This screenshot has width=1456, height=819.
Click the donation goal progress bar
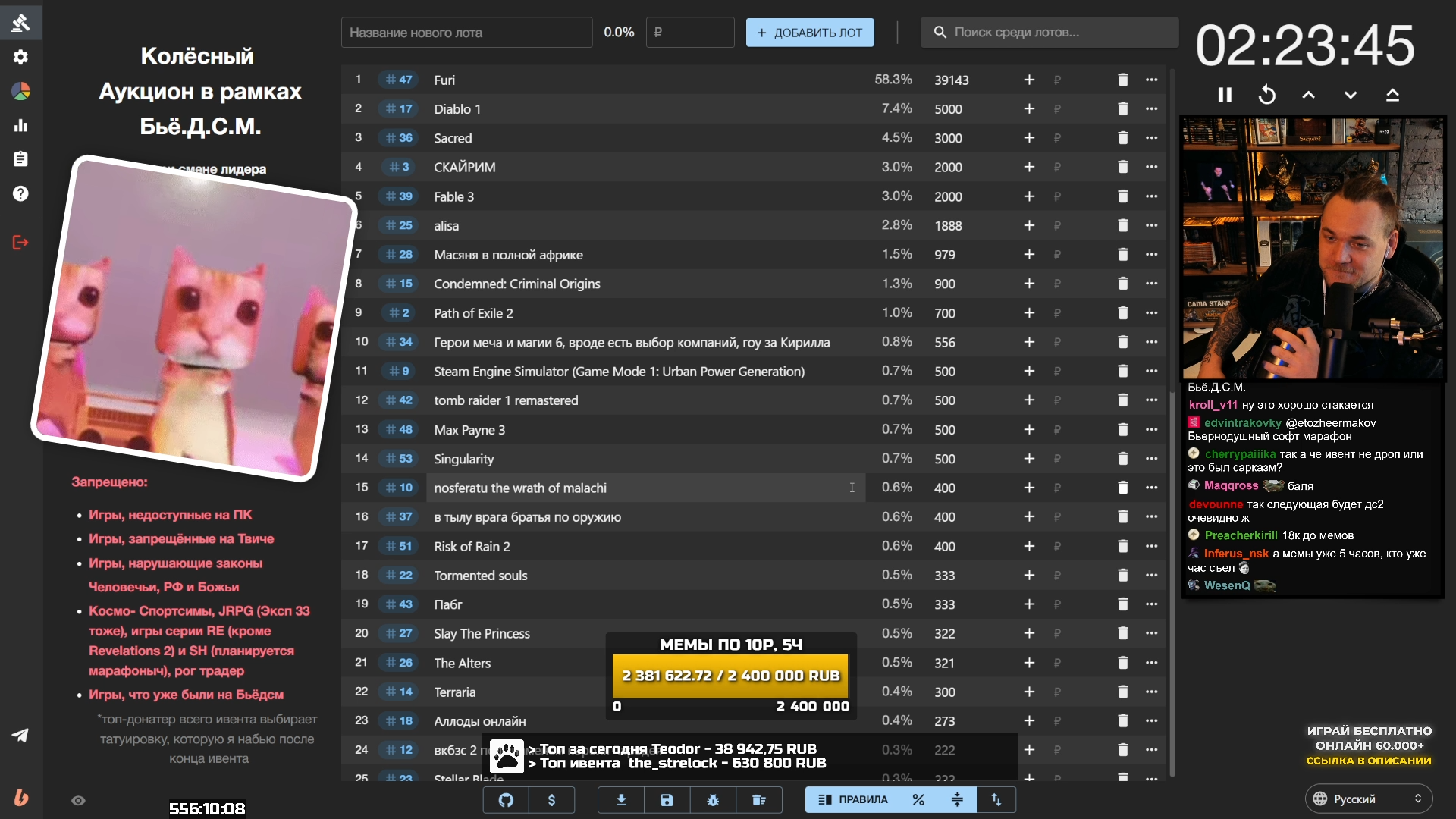coord(730,676)
